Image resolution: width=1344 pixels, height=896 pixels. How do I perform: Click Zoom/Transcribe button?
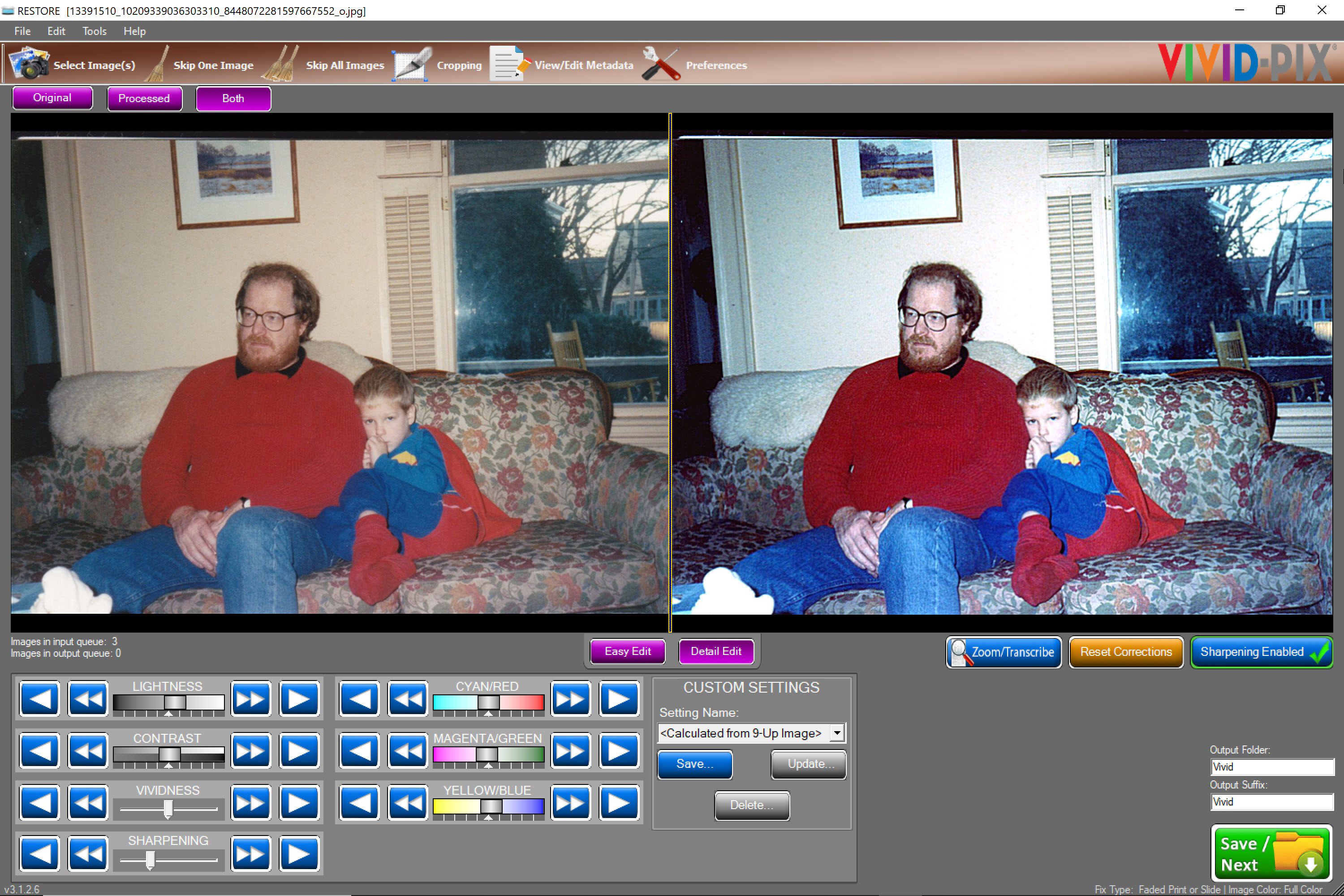click(x=1004, y=652)
